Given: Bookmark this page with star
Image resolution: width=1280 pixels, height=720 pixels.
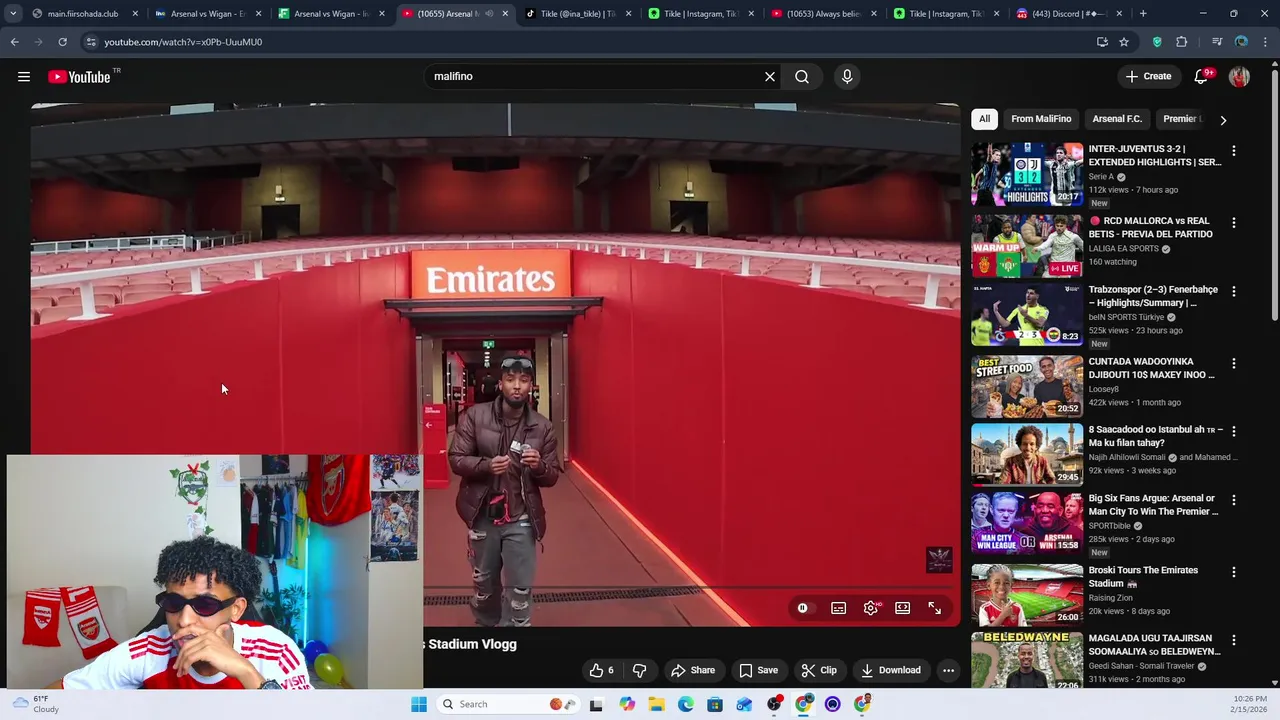Looking at the screenshot, I should [x=1124, y=42].
